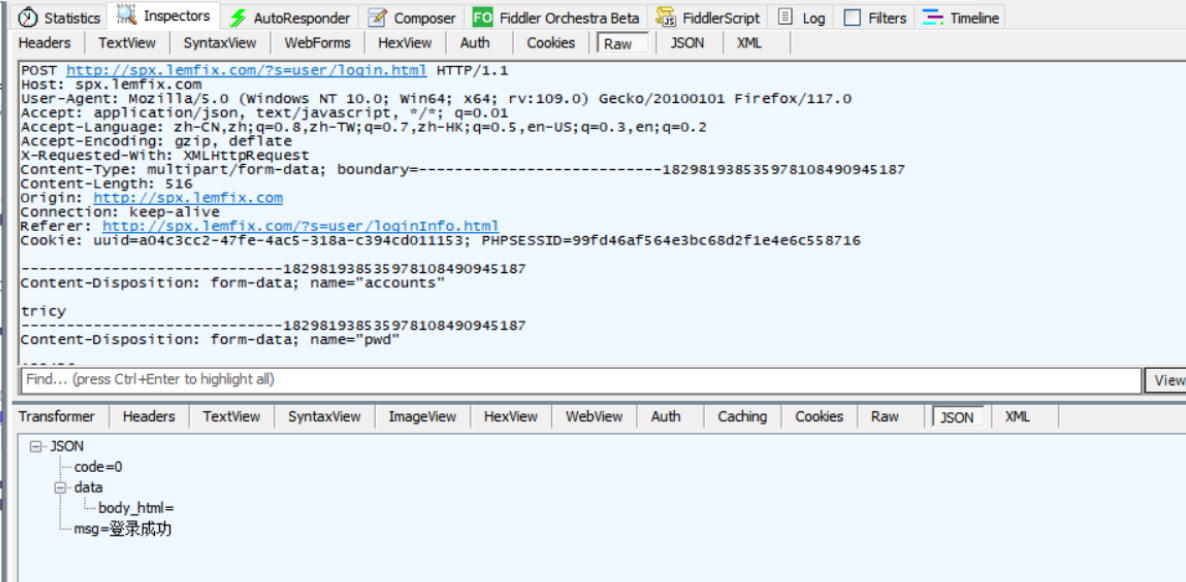1186x582 pixels.
Task: Click the Composer pencil icon
Action: [377, 18]
